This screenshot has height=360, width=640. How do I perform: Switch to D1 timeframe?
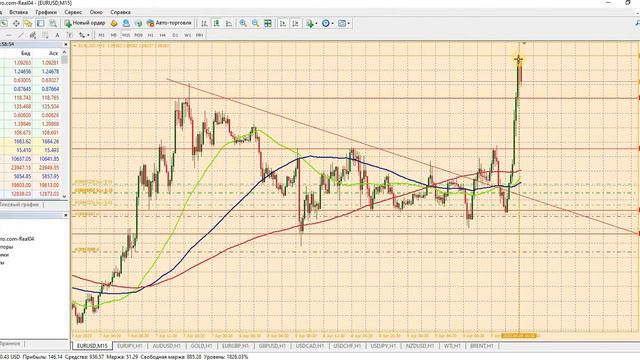[x=175, y=35]
